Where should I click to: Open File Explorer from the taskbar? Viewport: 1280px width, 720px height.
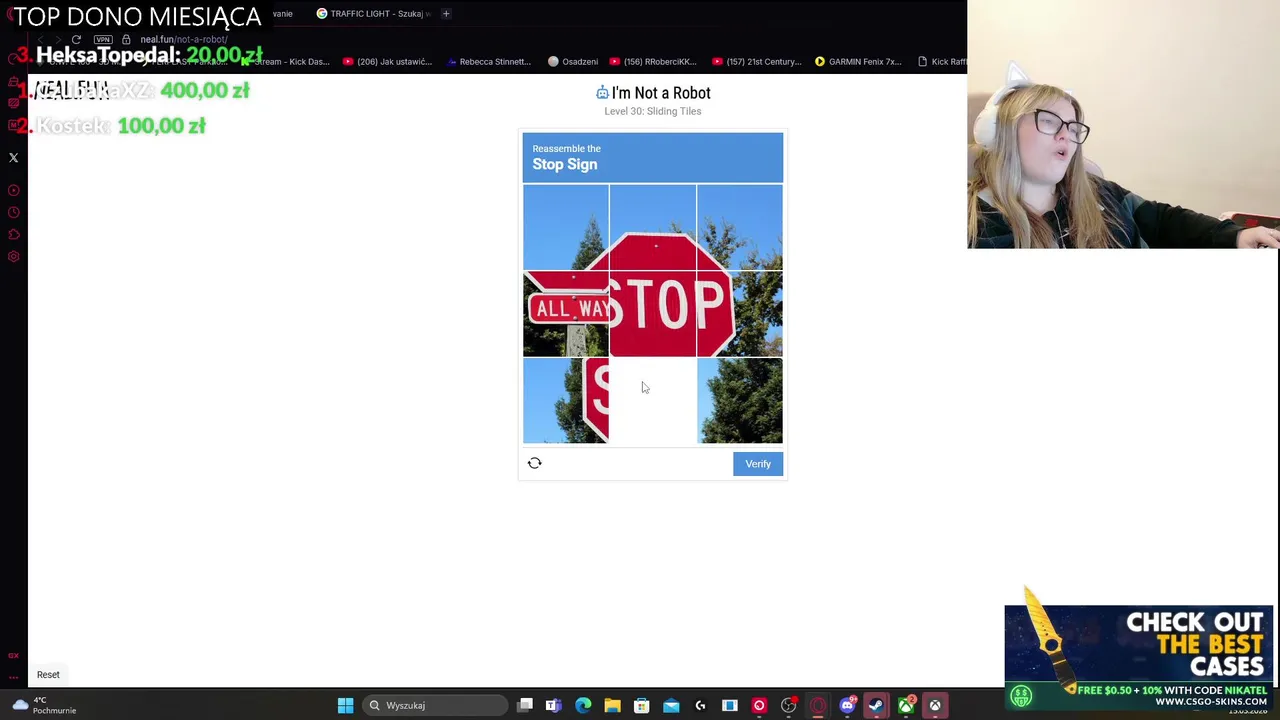pyautogui.click(x=612, y=706)
